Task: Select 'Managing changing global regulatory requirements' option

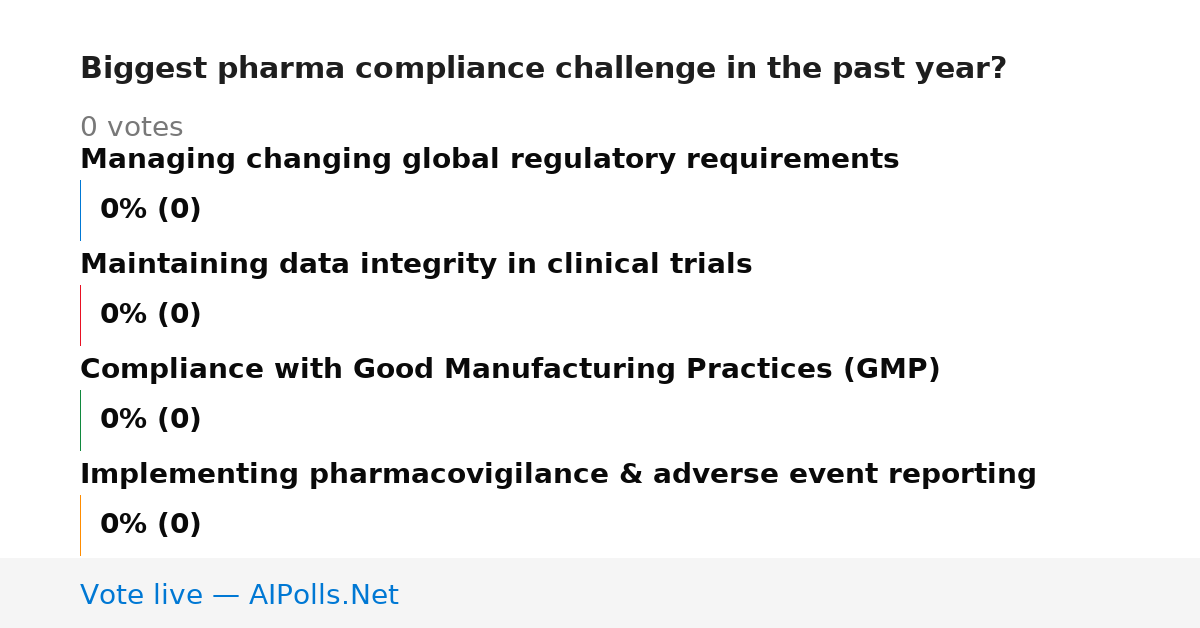Action: (489, 160)
